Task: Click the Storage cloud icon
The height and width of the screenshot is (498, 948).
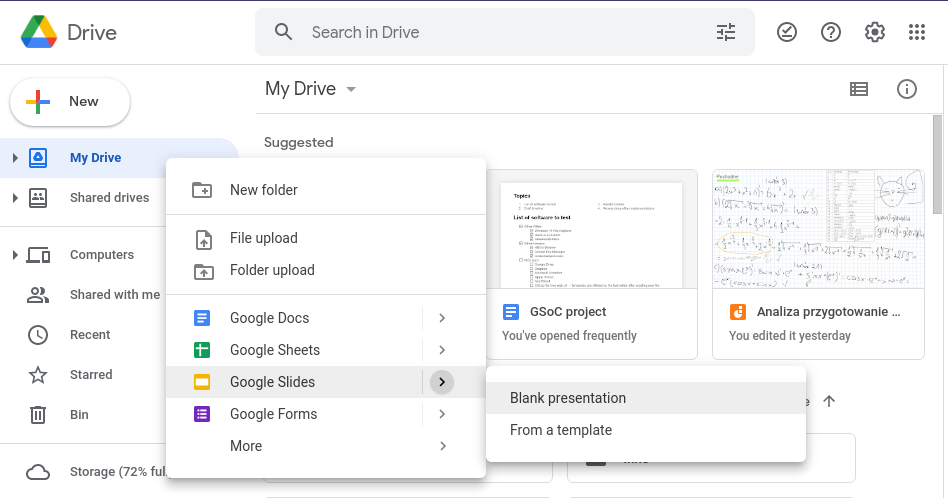Action: pos(38,472)
